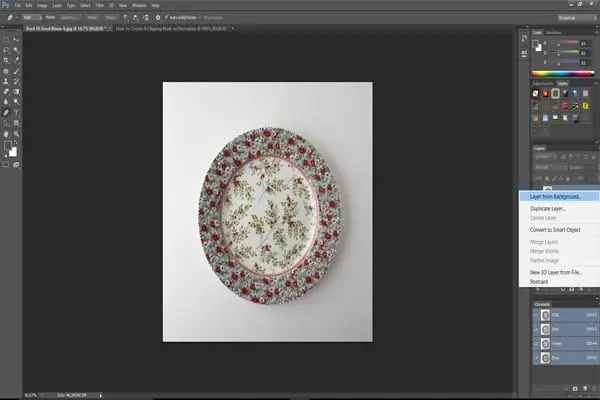Select the Zoom tool
600x400 pixels.
pos(16,134)
